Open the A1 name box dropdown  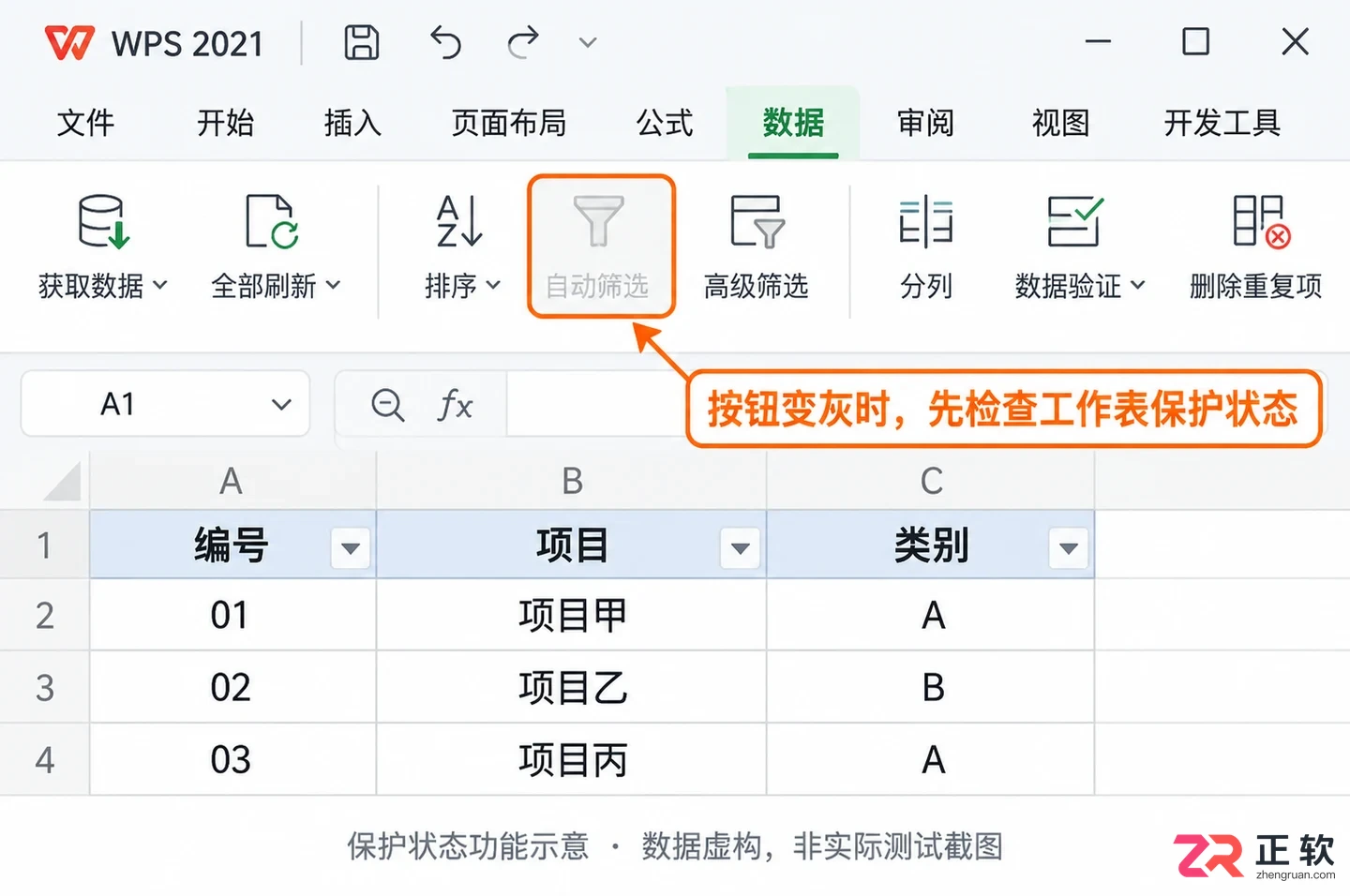tap(281, 405)
